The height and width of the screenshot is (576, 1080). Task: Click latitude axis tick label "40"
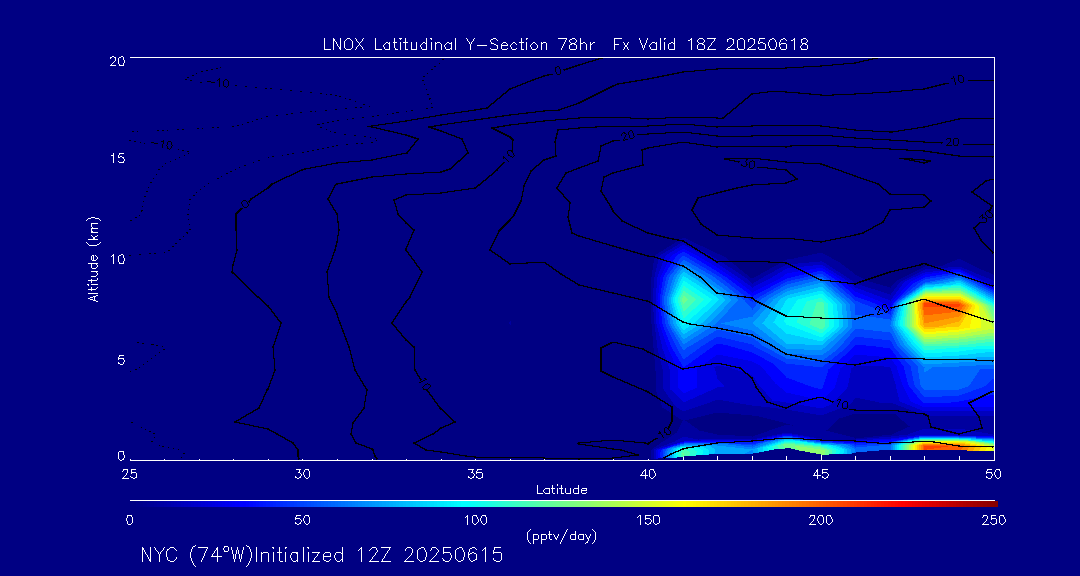pos(648,474)
